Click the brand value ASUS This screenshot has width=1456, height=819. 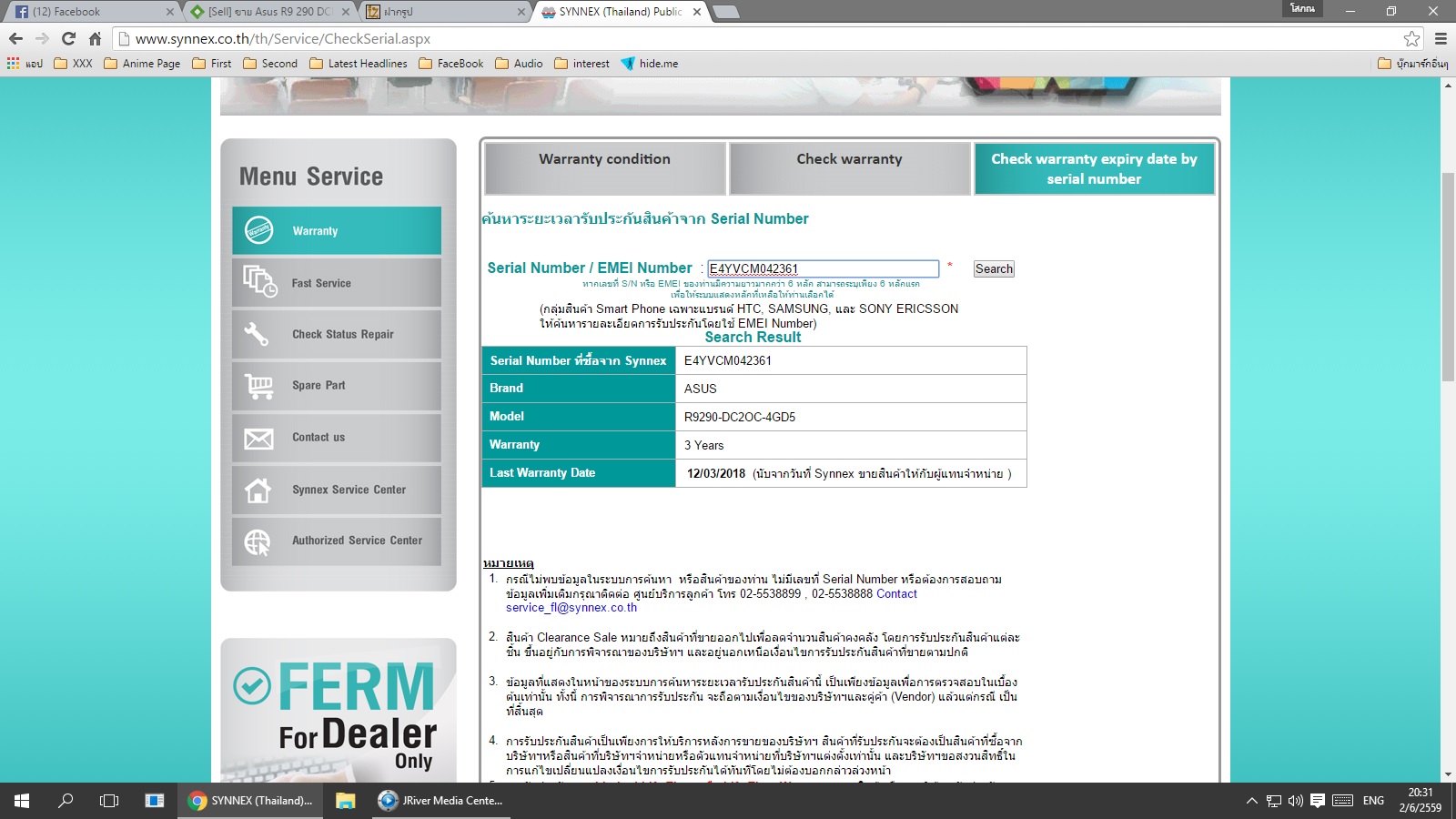701,389
